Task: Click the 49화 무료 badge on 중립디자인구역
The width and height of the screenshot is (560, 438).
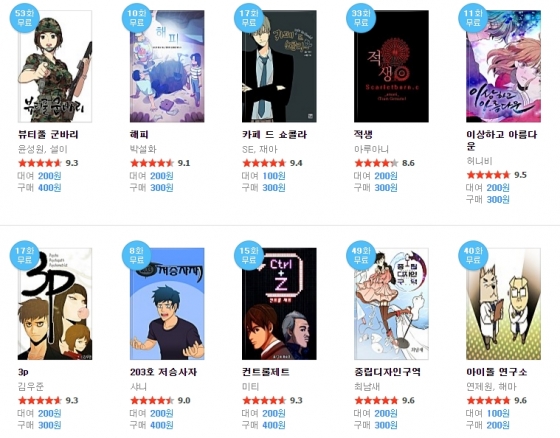Action: (361, 255)
